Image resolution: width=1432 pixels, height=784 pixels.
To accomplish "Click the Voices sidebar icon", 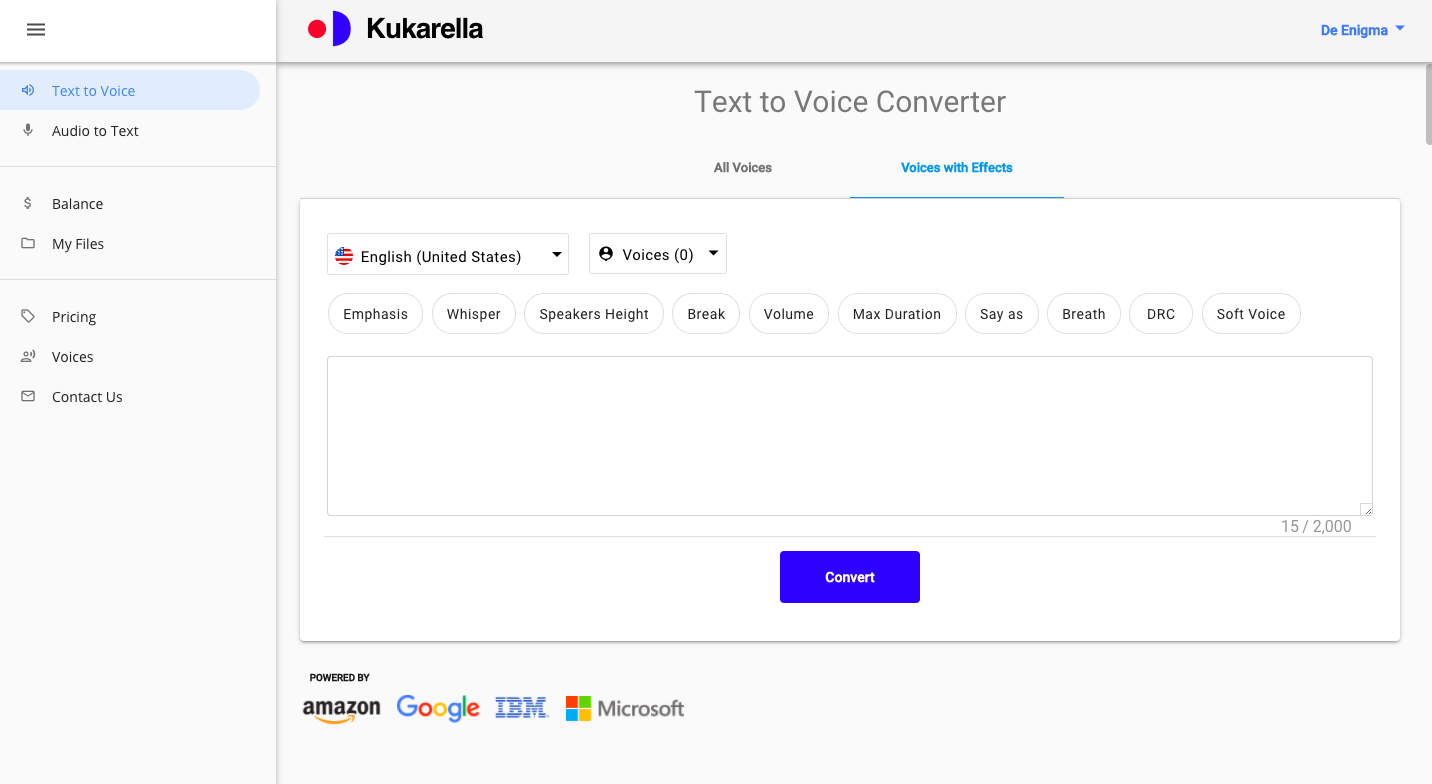I will pyautogui.click(x=28, y=356).
